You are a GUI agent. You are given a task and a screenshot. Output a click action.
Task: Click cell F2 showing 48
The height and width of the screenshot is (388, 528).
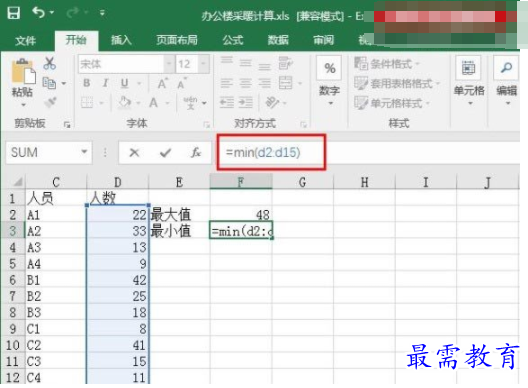pyautogui.click(x=241, y=214)
